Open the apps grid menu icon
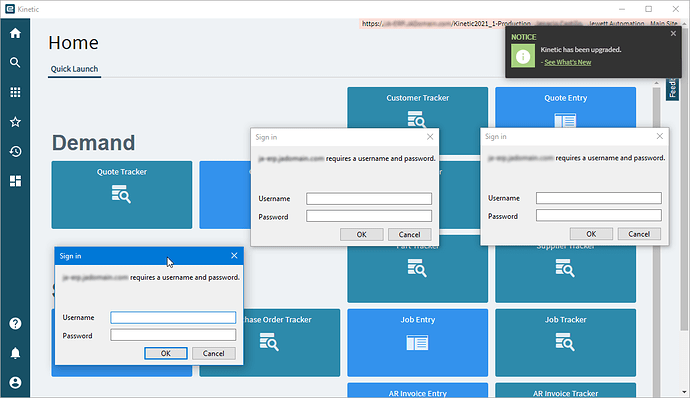The width and height of the screenshot is (690, 398). [x=15, y=92]
